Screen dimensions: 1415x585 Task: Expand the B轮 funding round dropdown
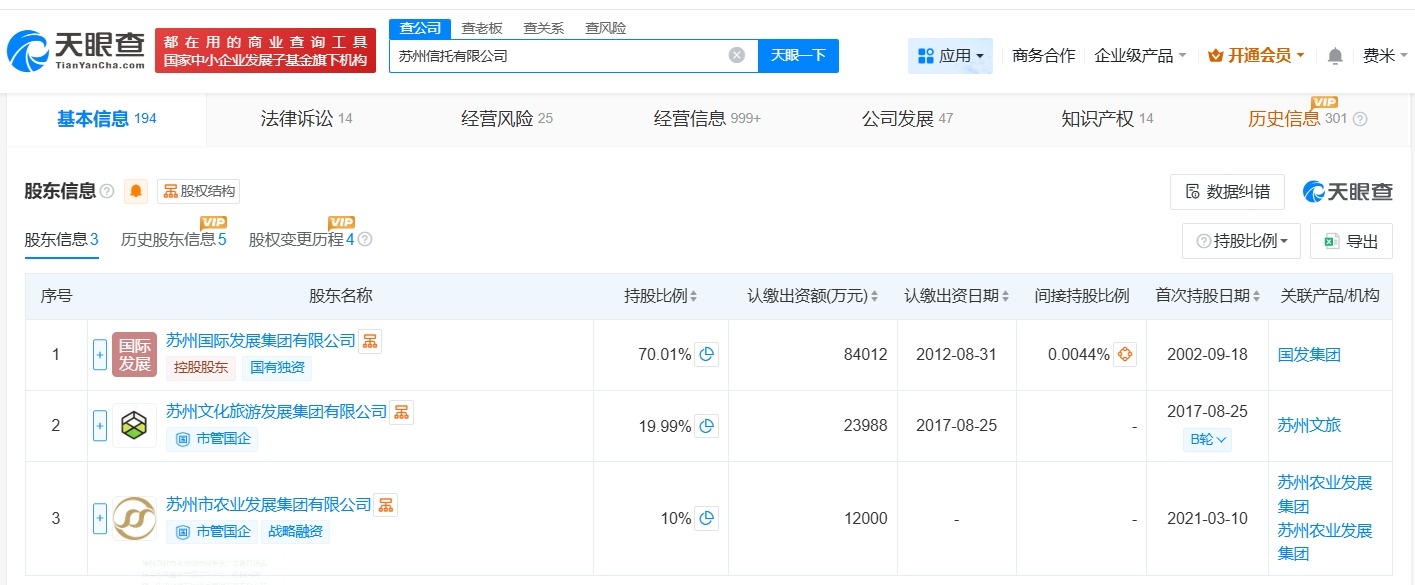pyautogui.click(x=1206, y=439)
